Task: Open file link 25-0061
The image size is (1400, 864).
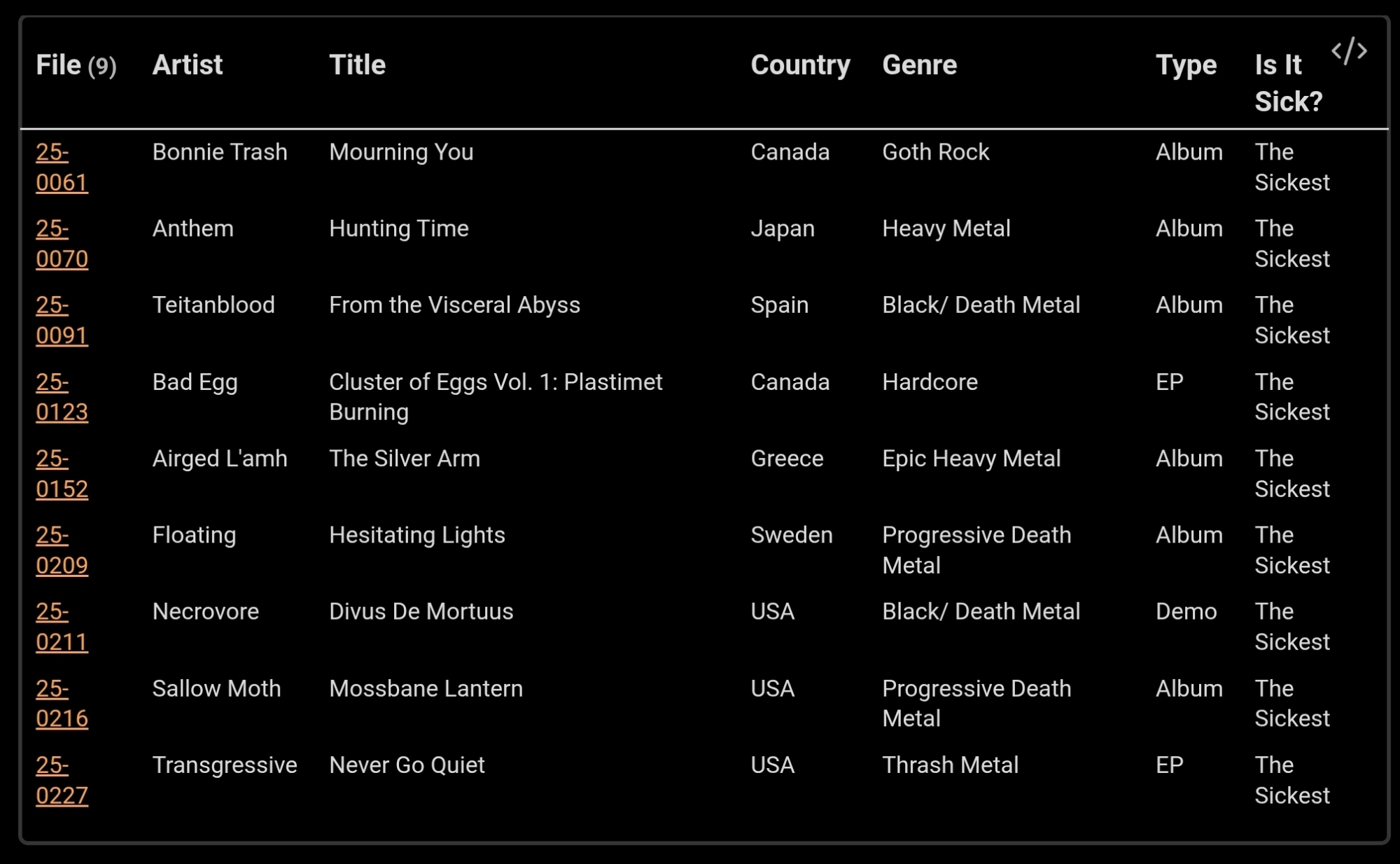Action: coord(62,167)
